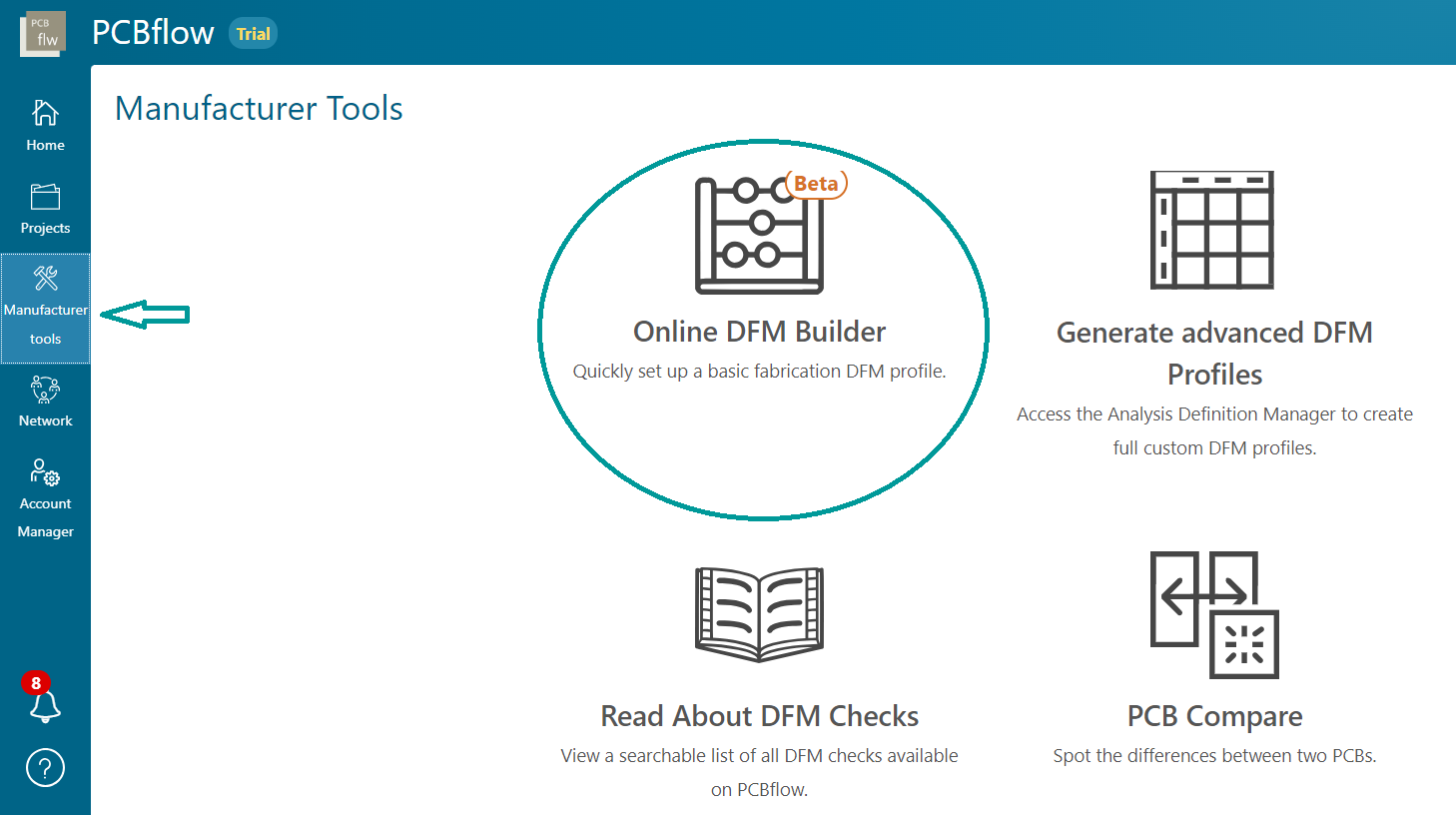This screenshot has width=1456, height=815.
Task: Click the Trial badge in header
Action: point(253,34)
